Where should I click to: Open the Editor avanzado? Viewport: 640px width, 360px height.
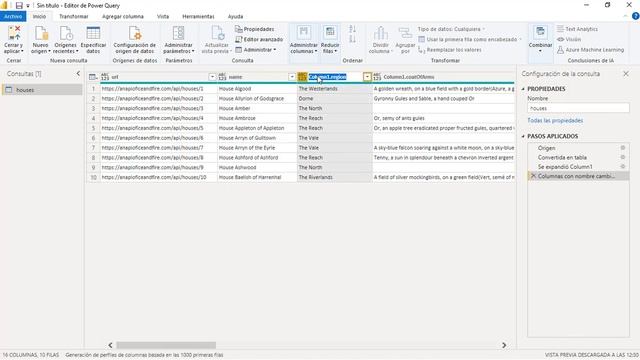click(x=259, y=39)
